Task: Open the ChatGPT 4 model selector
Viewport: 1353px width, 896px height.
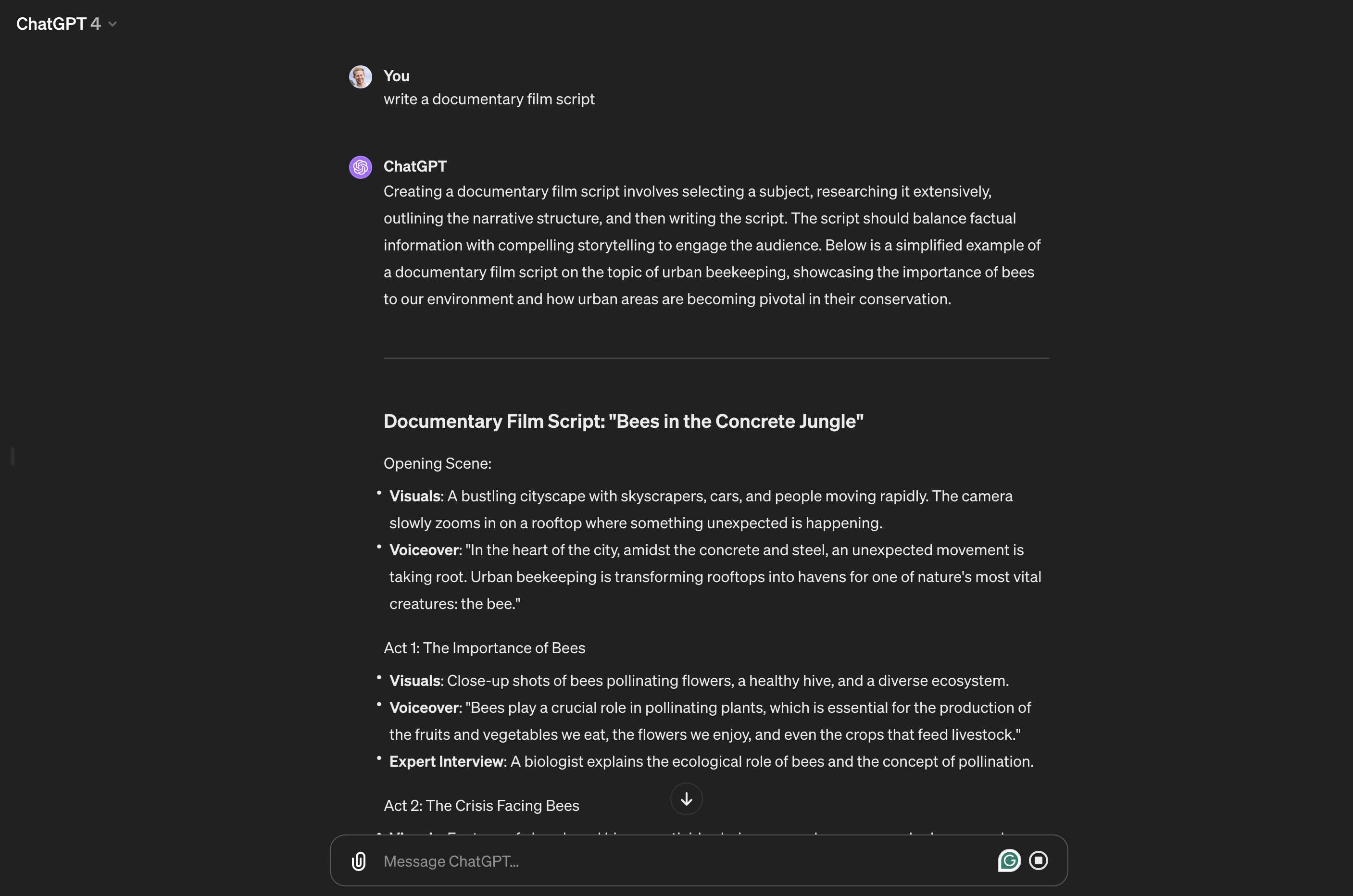Action: point(66,24)
